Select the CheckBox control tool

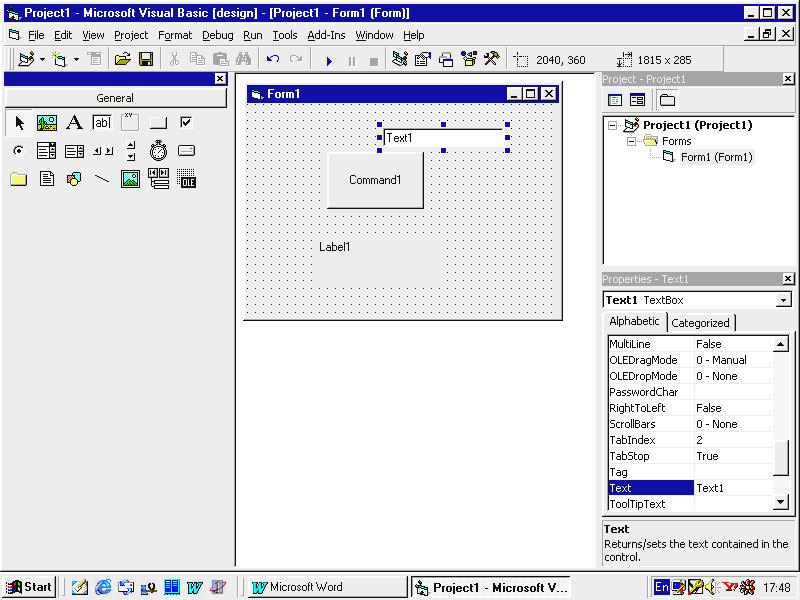tap(186, 123)
